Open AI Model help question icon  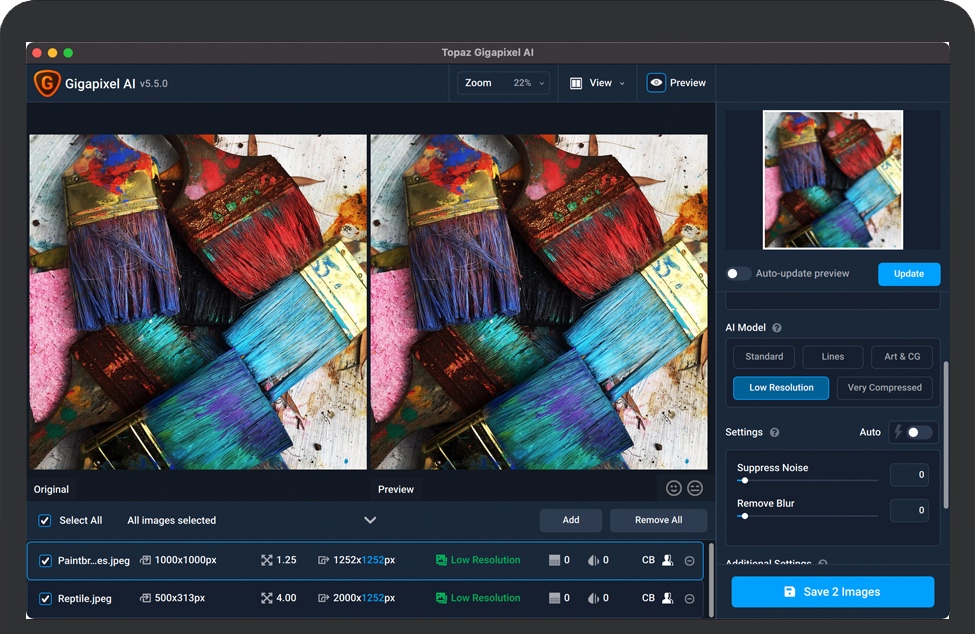tap(777, 328)
